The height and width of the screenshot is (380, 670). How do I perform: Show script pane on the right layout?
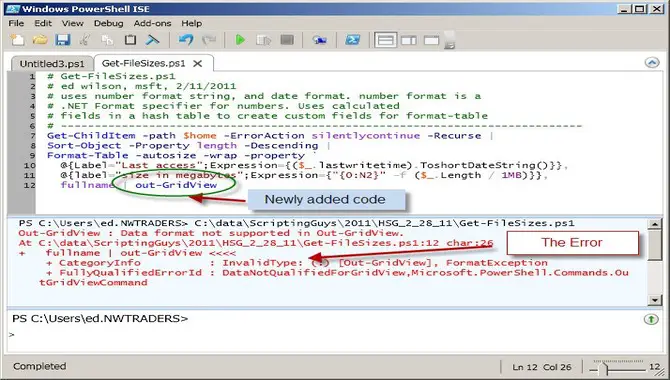(409, 40)
